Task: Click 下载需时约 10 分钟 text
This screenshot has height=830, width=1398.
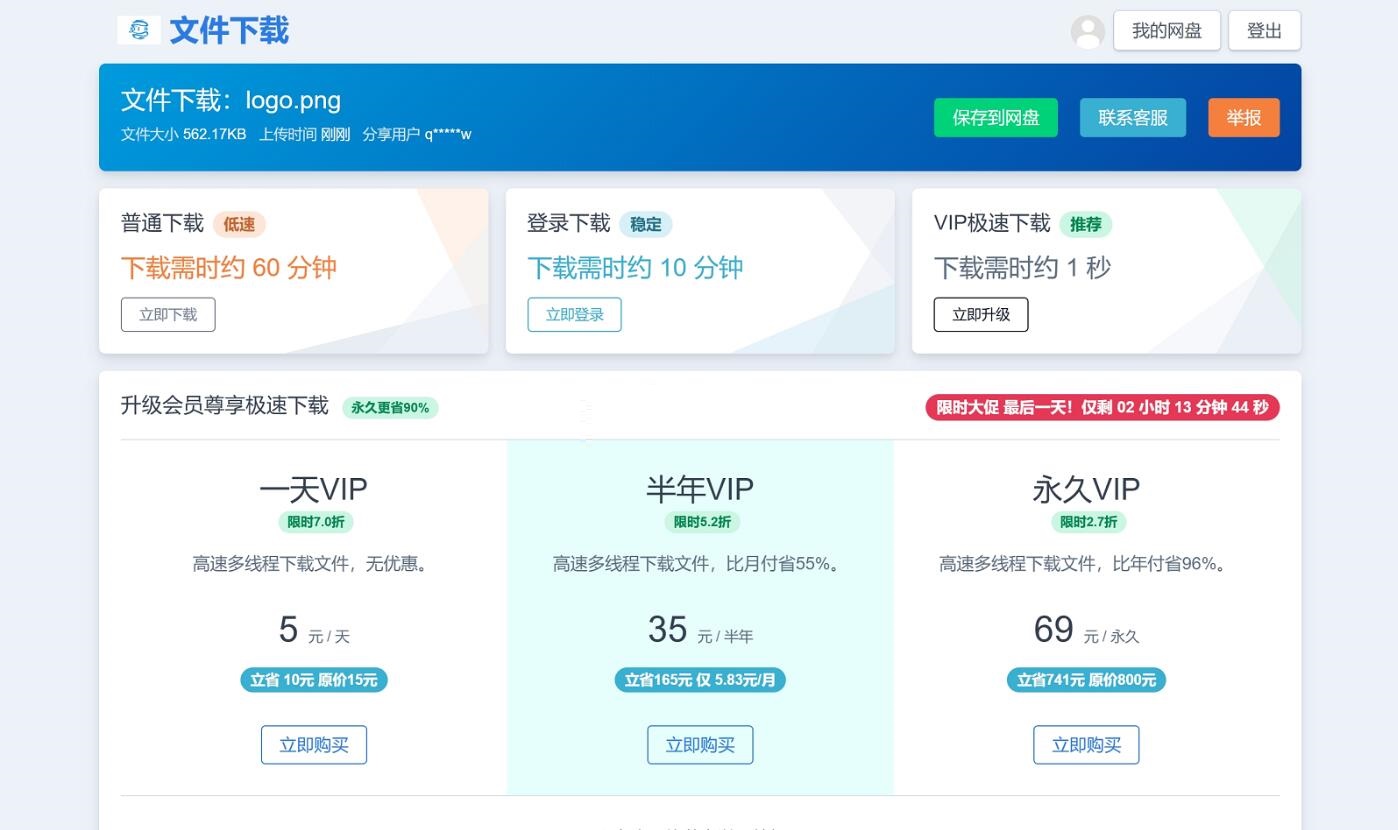Action: (635, 267)
